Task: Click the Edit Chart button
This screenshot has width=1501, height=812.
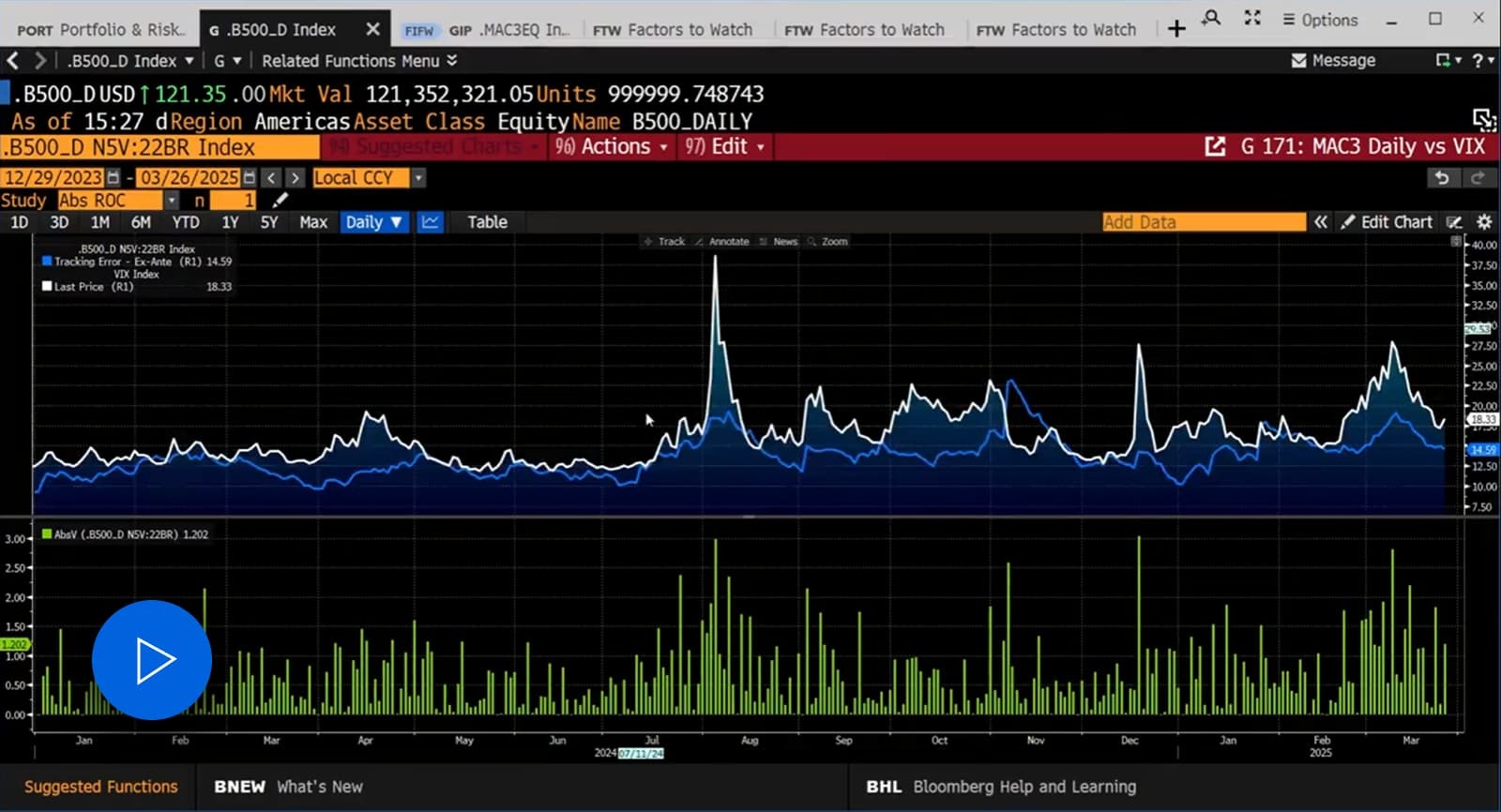Action: [x=1387, y=222]
